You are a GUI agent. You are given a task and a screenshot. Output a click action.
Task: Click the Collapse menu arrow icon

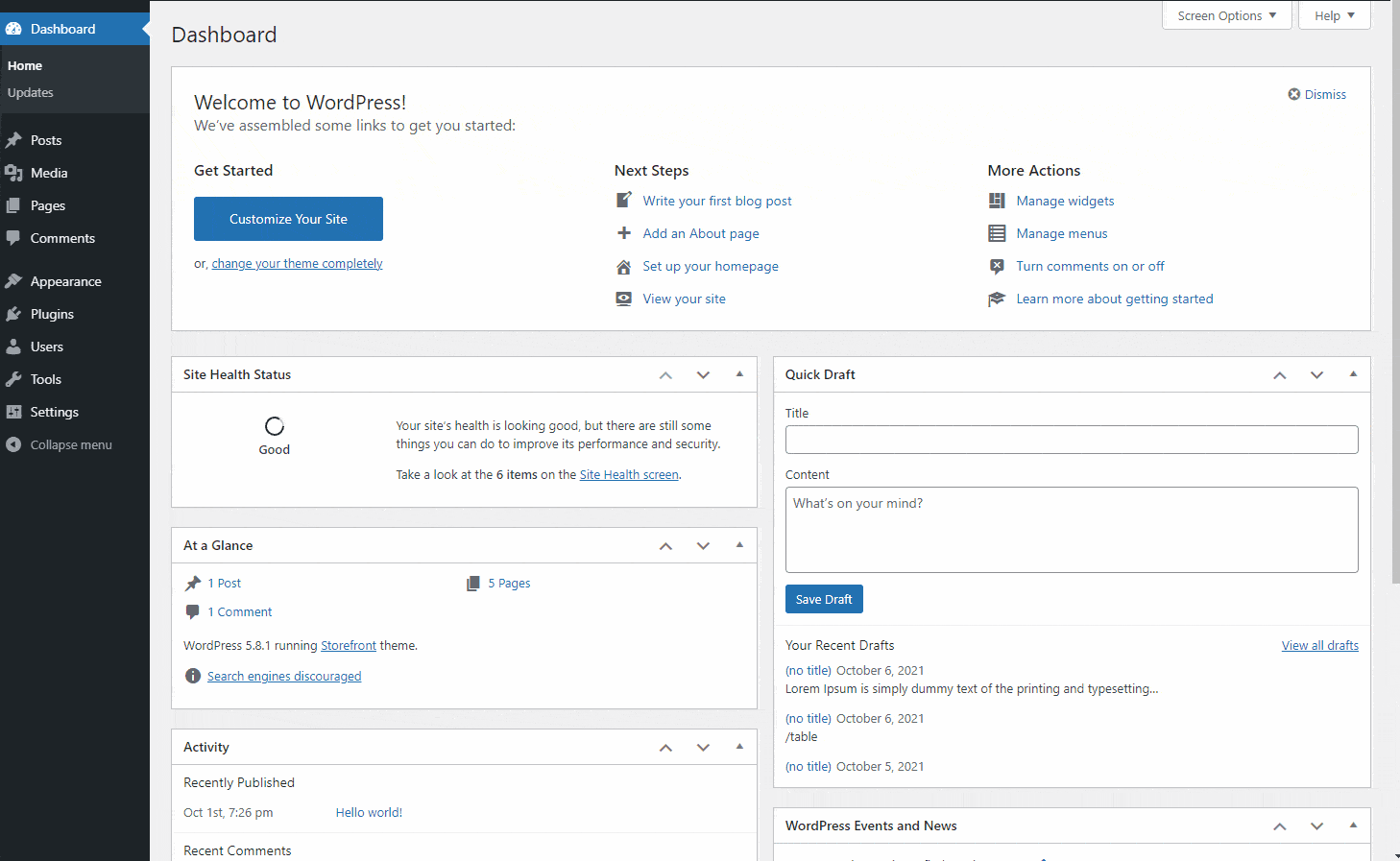13,444
